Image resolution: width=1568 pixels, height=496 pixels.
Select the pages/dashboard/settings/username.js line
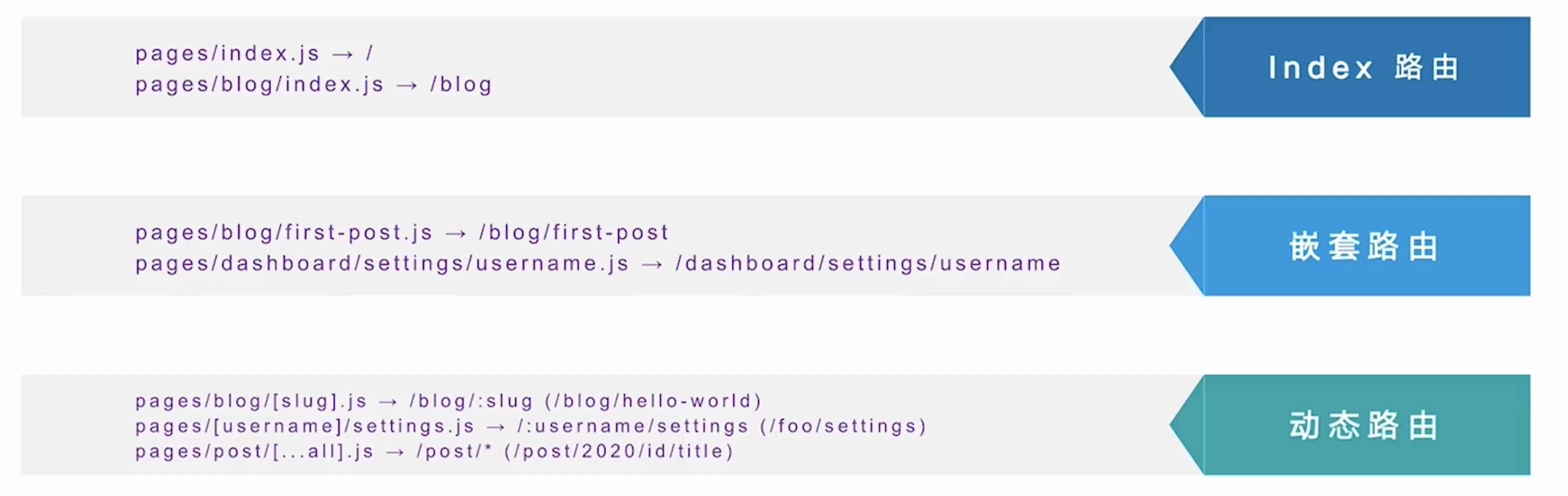click(598, 264)
